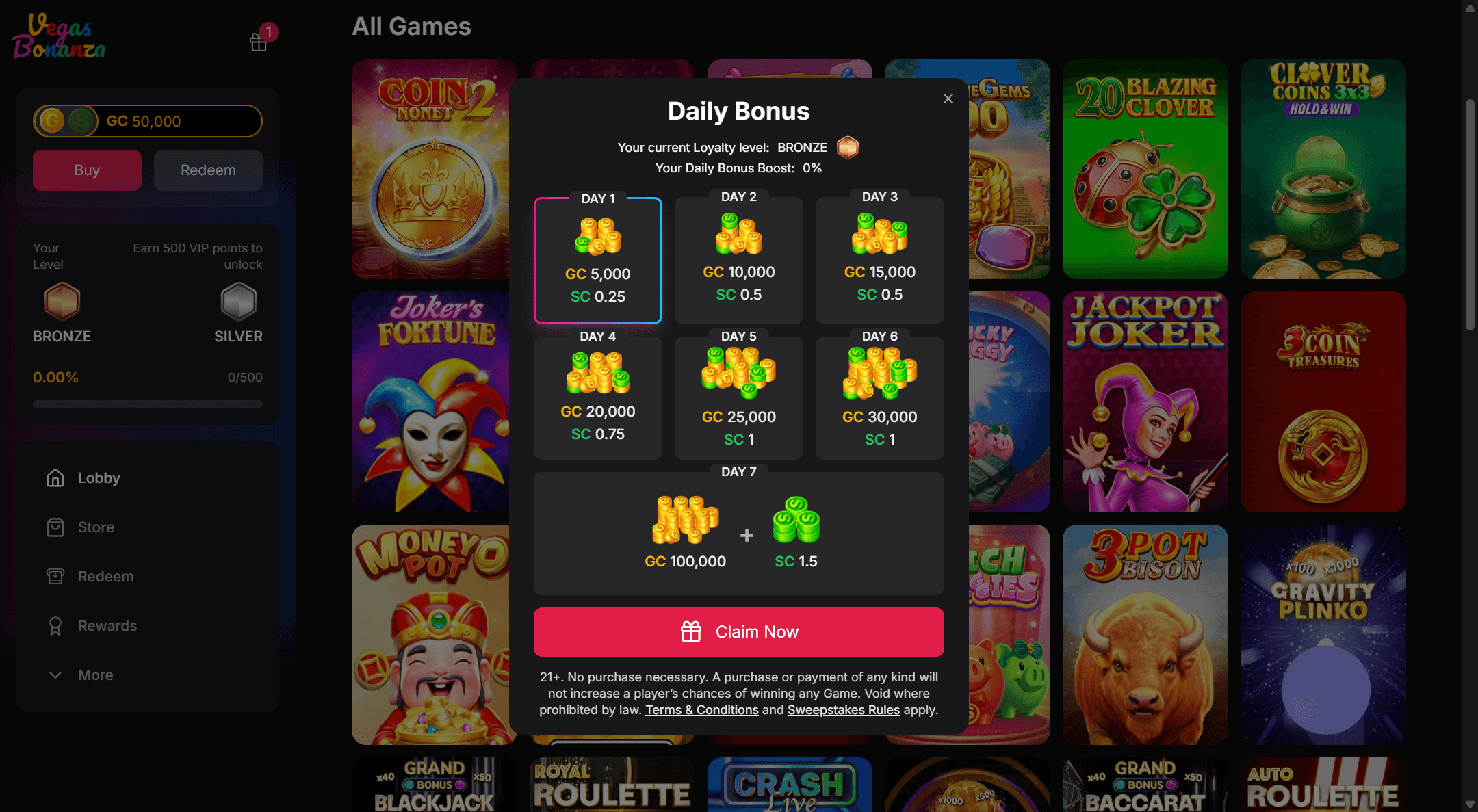Open the Terms & Conditions link
The height and width of the screenshot is (812, 1478).
point(702,710)
